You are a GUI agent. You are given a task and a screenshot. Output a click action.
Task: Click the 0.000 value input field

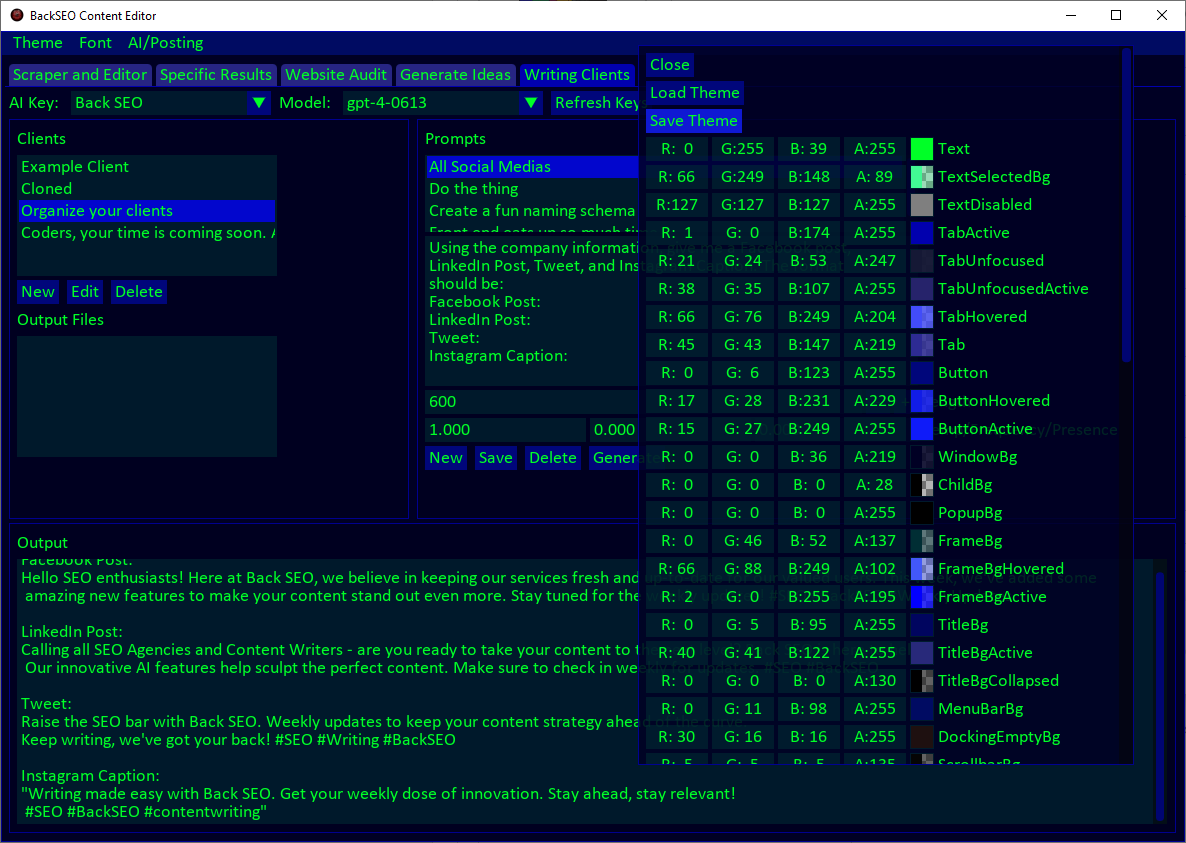click(615, 429)
